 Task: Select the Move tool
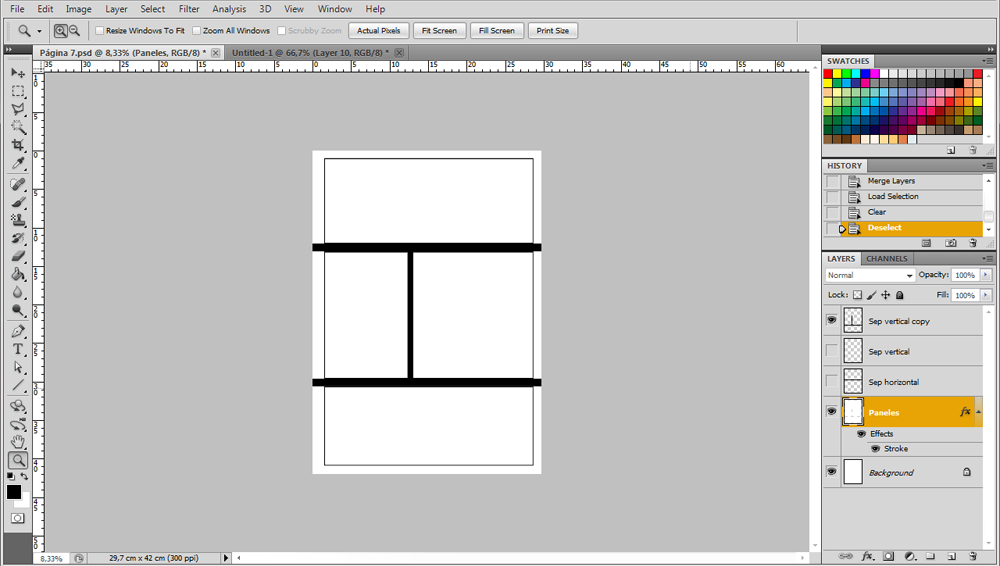coord(18,73)
